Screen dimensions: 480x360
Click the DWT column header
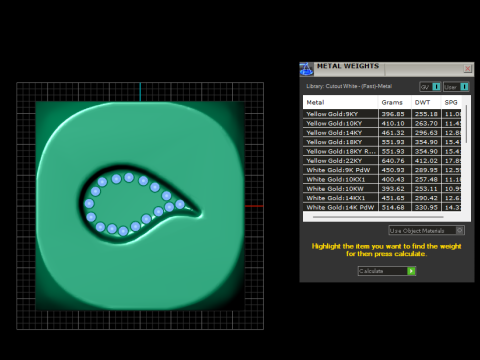pos(426,102)
